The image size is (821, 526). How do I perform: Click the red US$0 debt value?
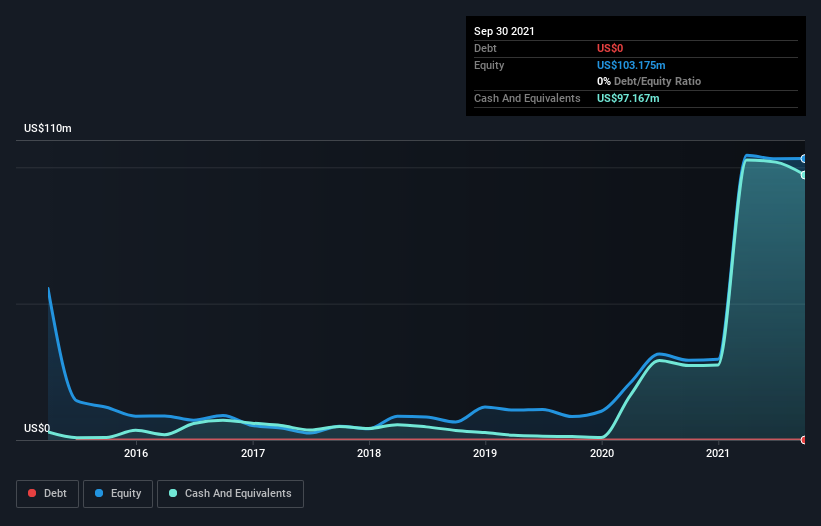(610, 48)
